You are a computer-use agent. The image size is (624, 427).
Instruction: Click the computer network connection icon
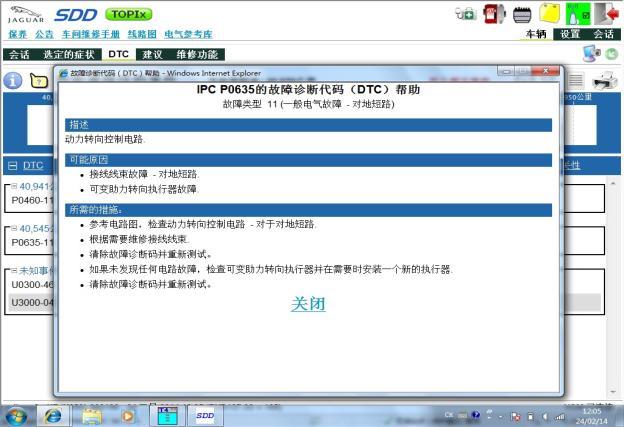tap(591, 54)
